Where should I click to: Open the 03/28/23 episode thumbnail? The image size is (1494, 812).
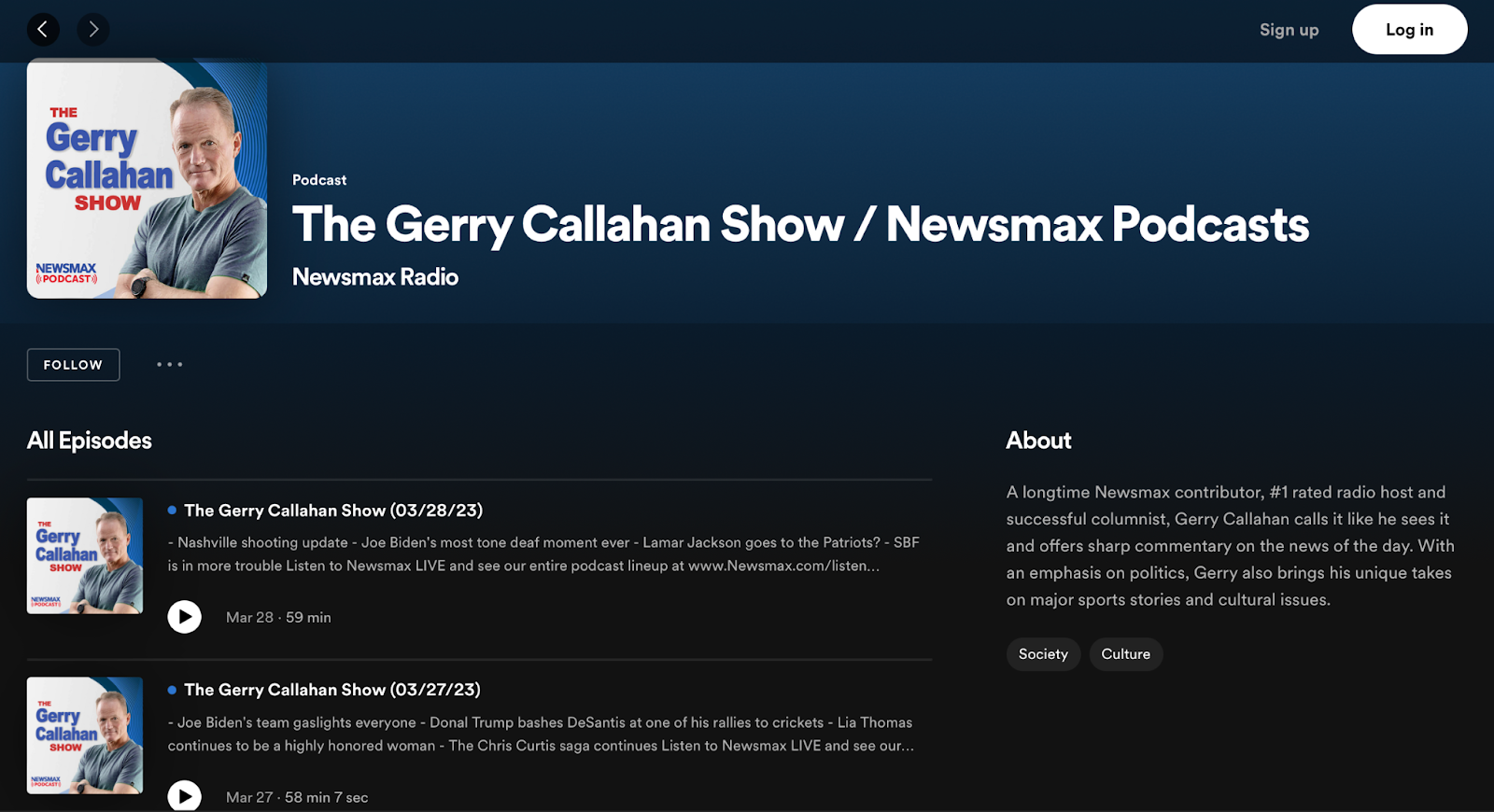click(x=85, y=555)
